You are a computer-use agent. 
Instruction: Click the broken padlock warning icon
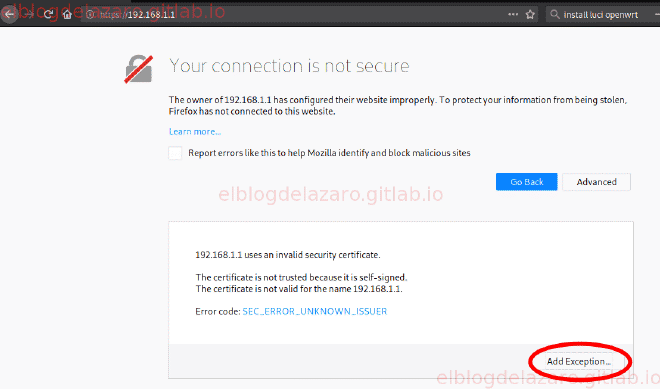(x=138, y=69)
